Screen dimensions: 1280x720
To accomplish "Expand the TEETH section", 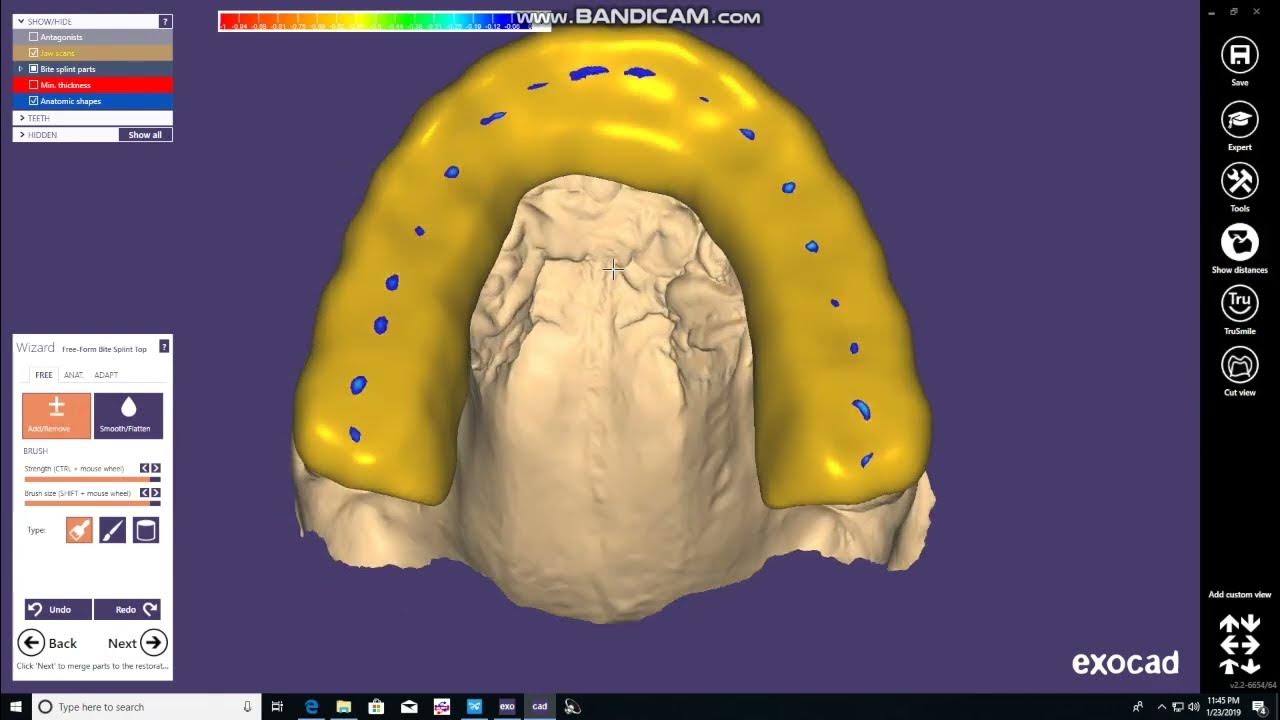I will pos(22,118).
